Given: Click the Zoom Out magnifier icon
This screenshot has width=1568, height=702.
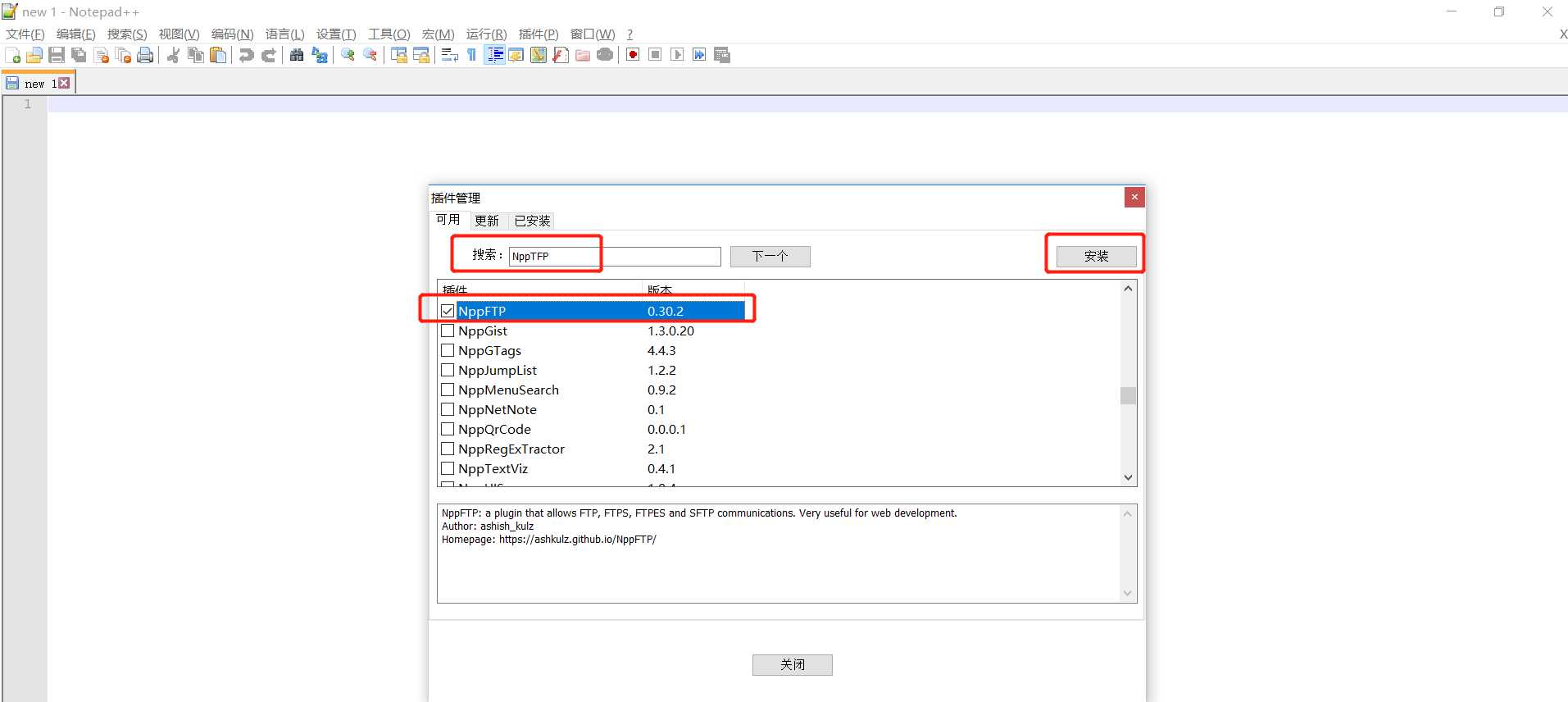Looking at the screenshot, I should click(x=370, y=55).
